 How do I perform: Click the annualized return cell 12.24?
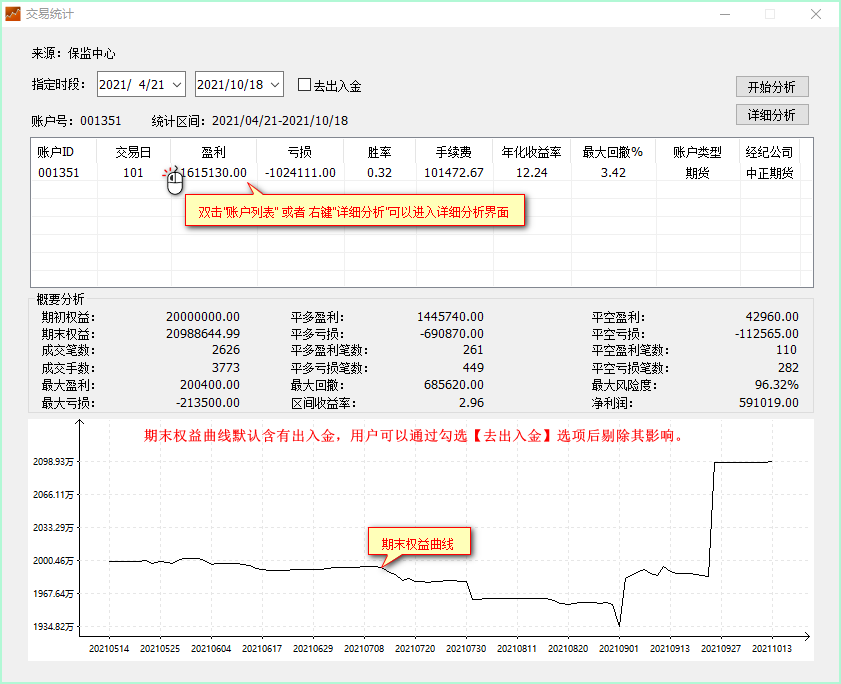click(x=532, y=173)
